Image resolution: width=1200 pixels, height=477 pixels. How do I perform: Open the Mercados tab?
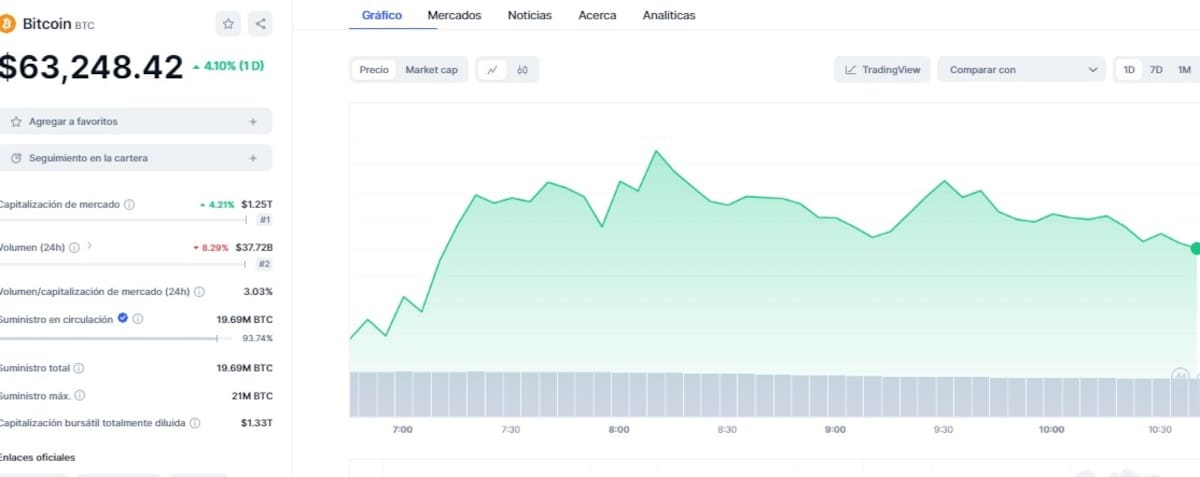tap(454, 15)
